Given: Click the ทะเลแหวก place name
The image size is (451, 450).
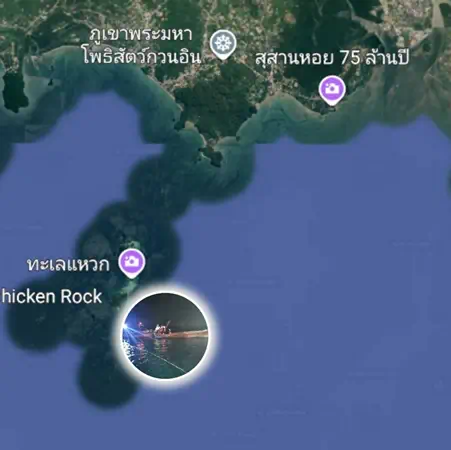Looking at the screenshot, I should pos(68,264).
